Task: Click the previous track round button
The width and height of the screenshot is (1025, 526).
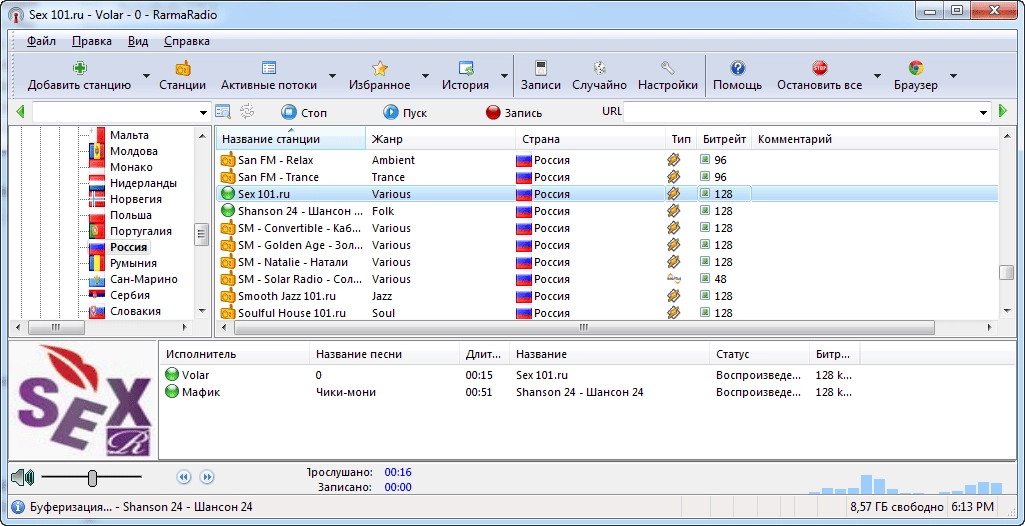Action: tap(184, 477)
